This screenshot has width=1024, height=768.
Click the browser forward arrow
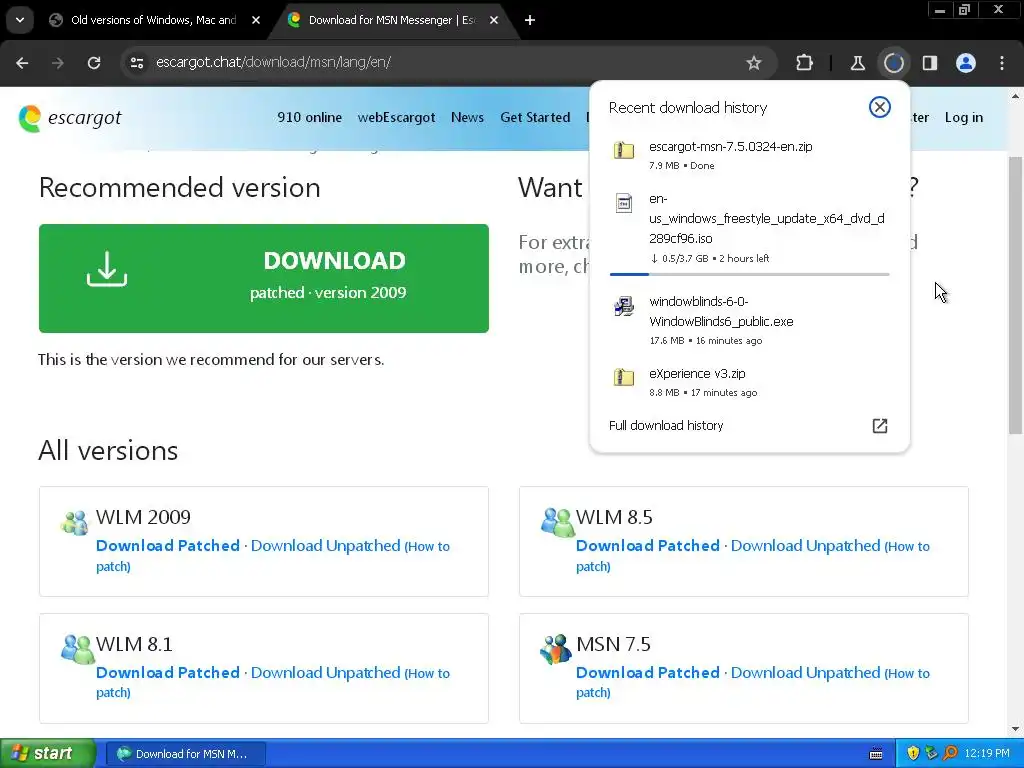[57, 63]
